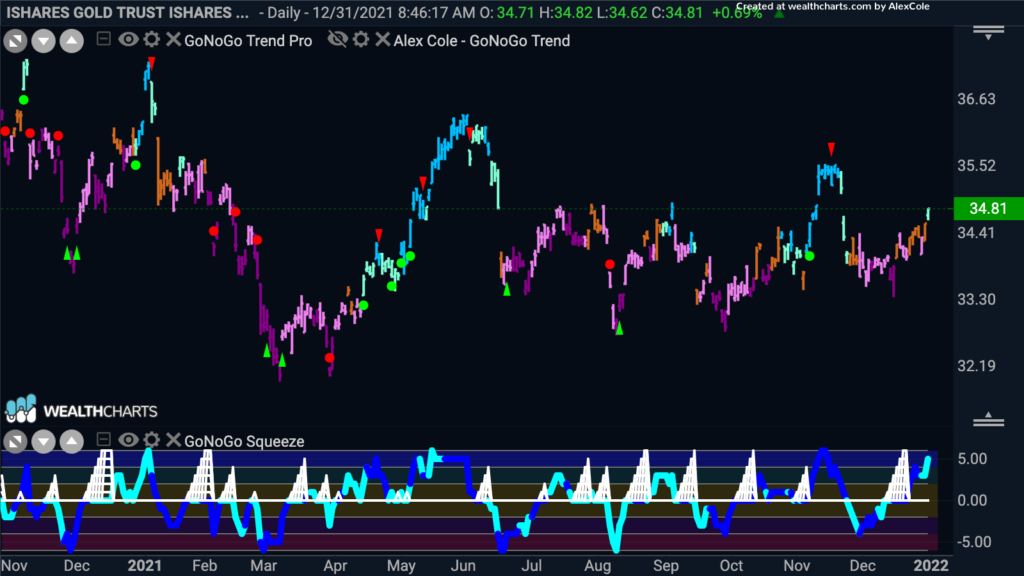Remove the GoNoGo Squeeze indicator

click(172, 440)
